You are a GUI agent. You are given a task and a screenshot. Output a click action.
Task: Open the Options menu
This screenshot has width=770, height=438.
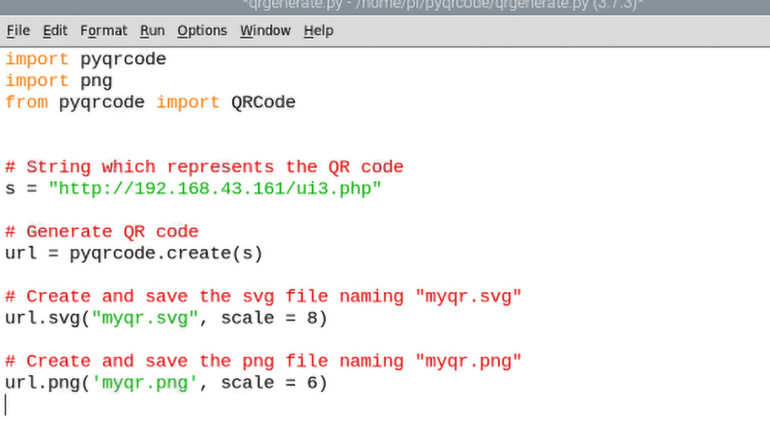pyautogui.click(x=202, y=31)
